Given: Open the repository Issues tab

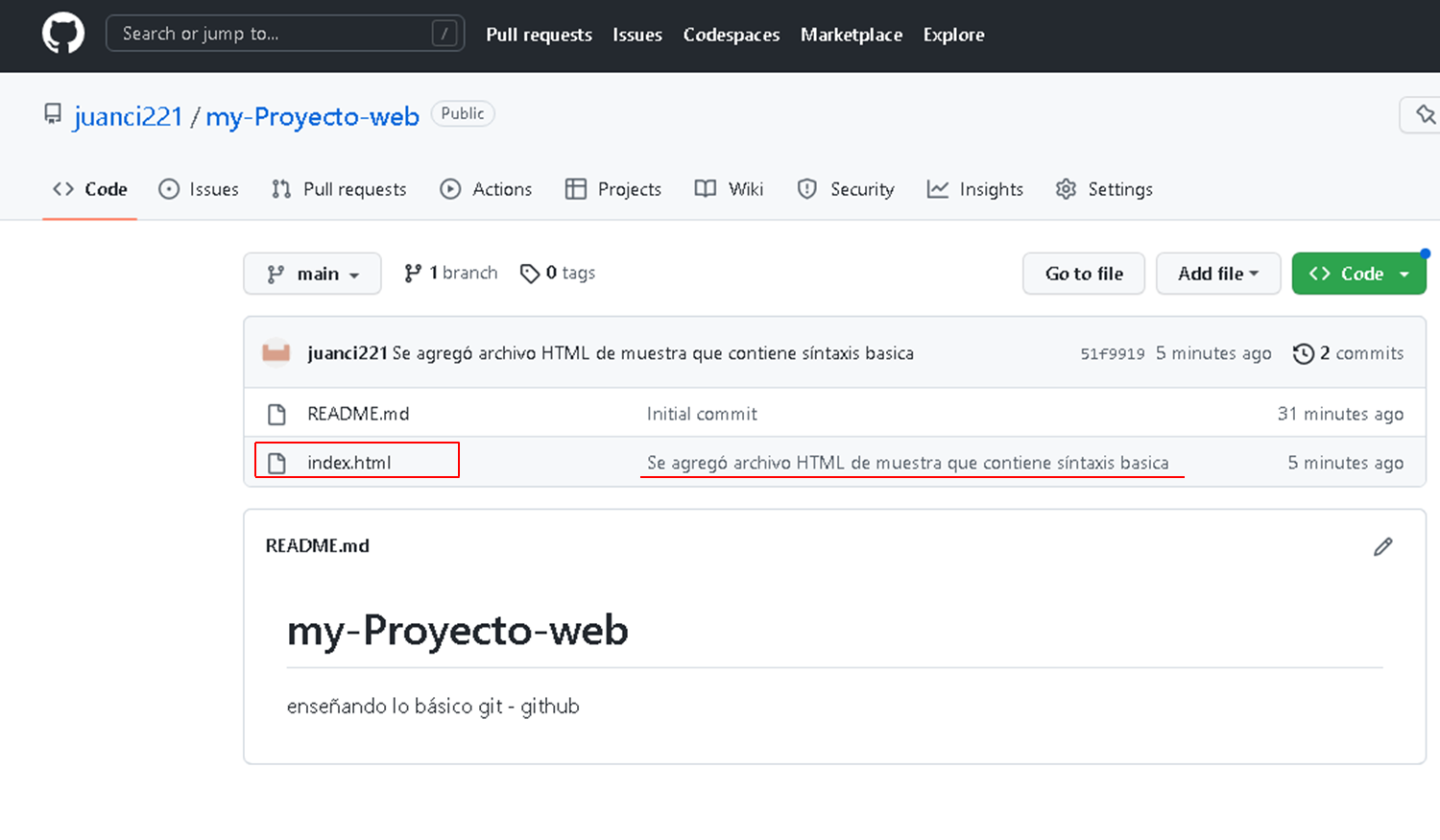Looking at the screenshot, I should (199, 189).
